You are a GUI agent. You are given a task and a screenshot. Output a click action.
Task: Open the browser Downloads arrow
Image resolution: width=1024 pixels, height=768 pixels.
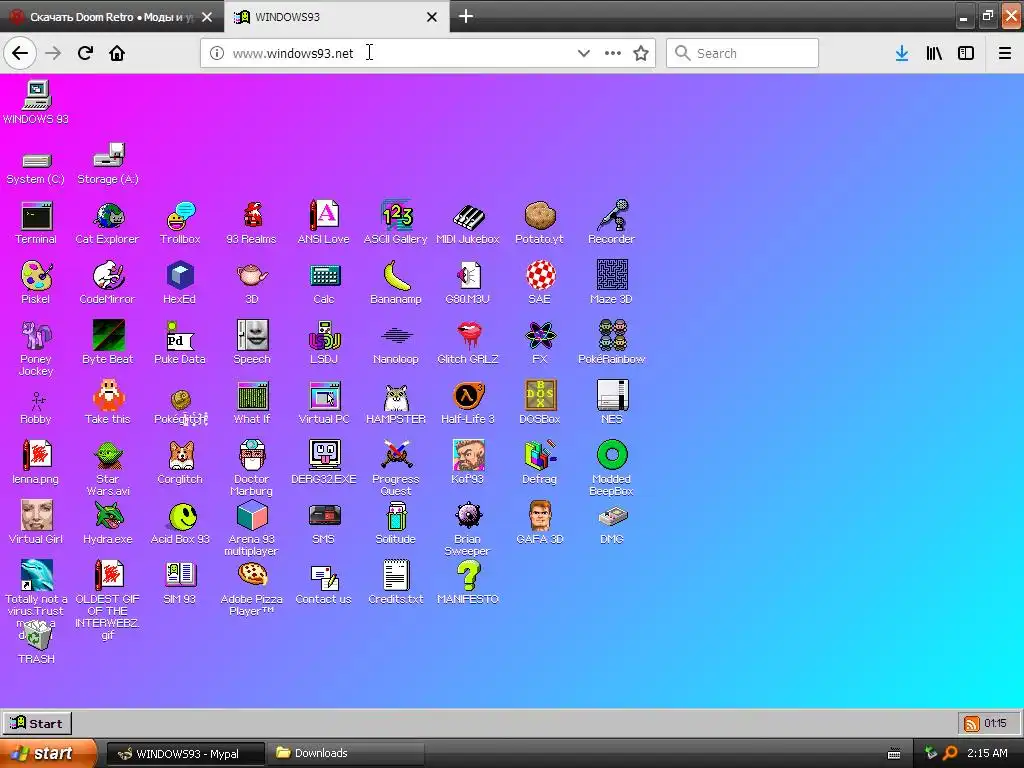pos(902,54)
